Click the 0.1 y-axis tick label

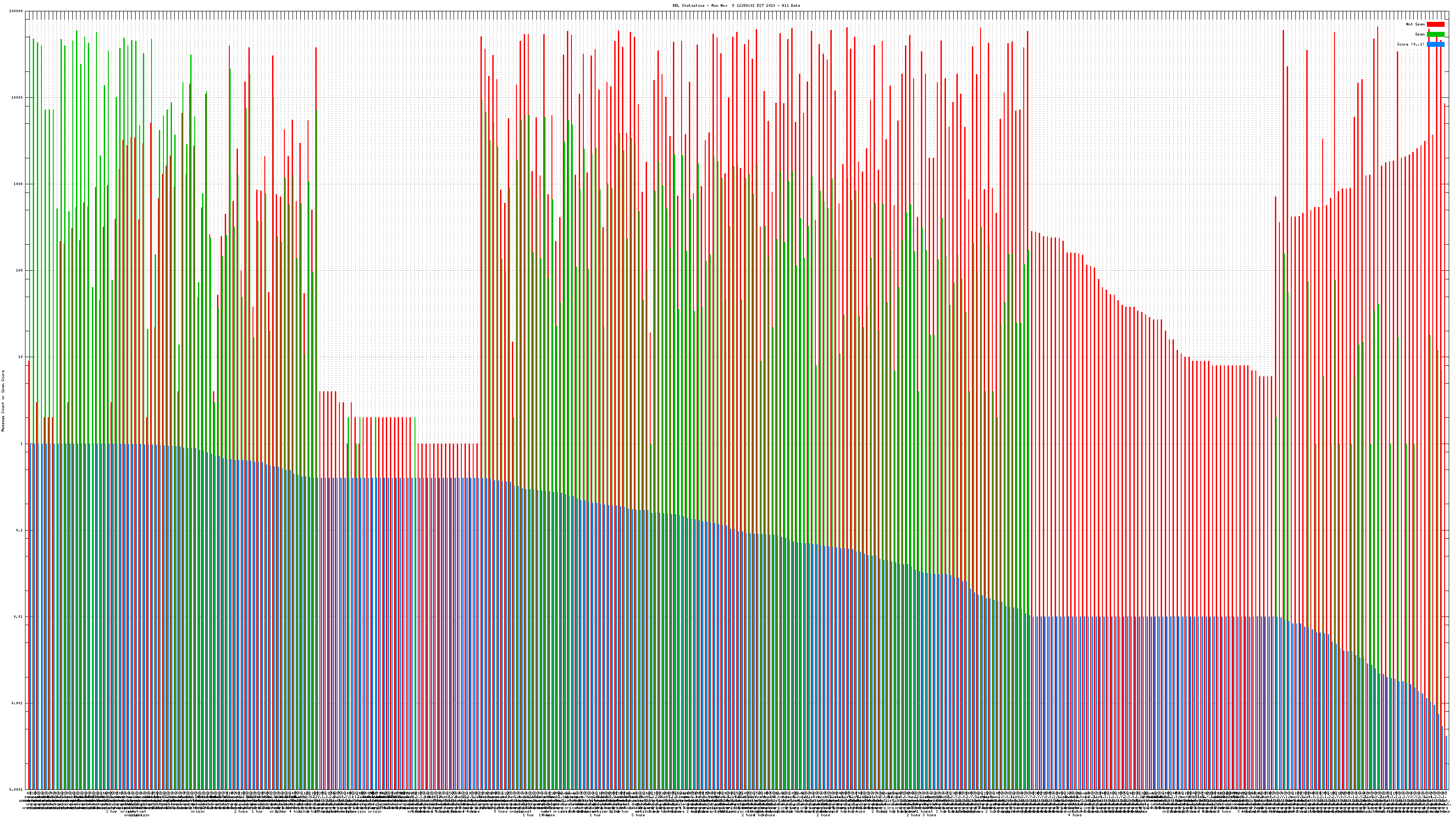[20, 530]
